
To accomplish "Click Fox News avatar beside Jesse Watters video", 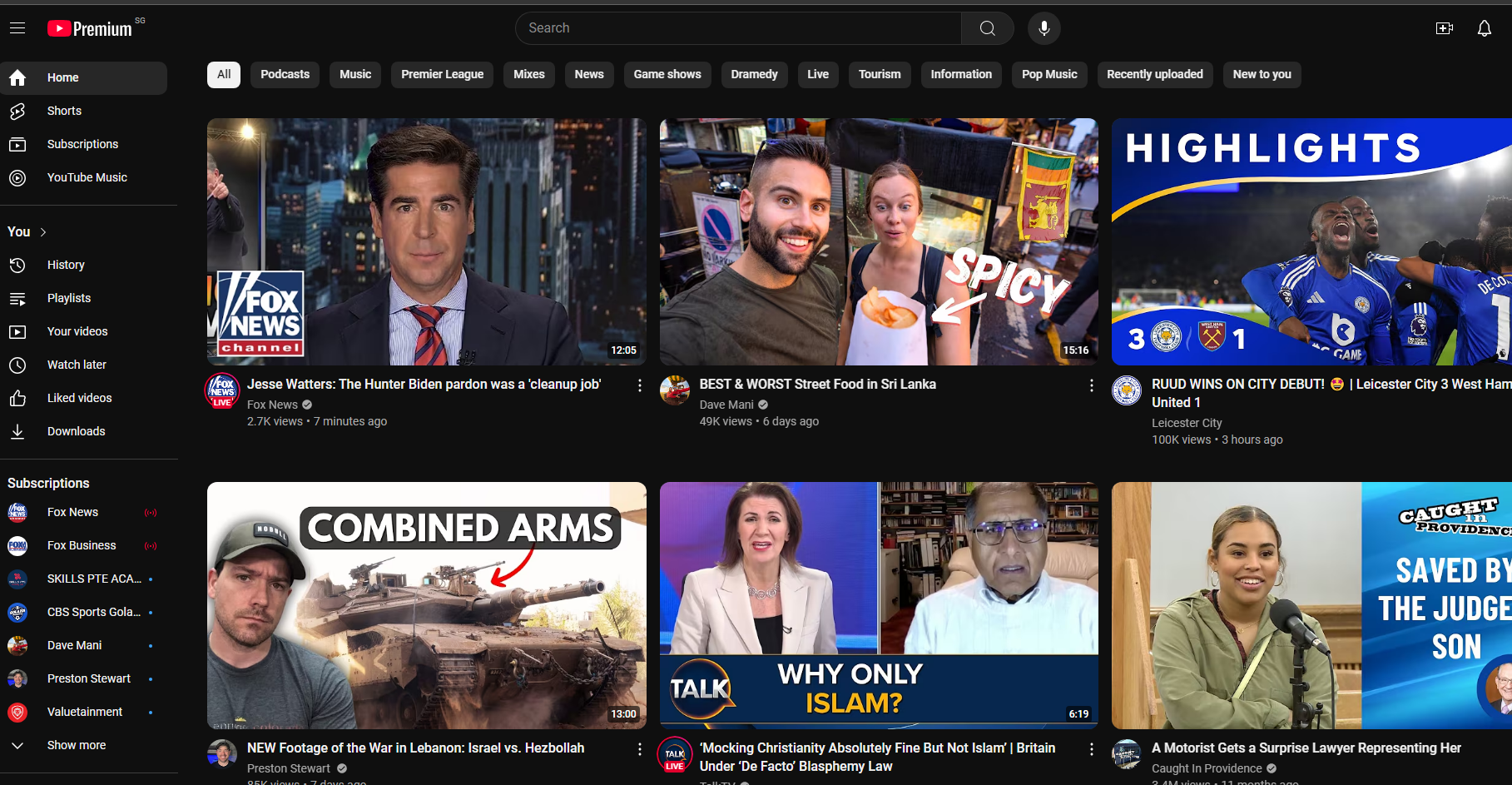I will [x=222, y=390].
